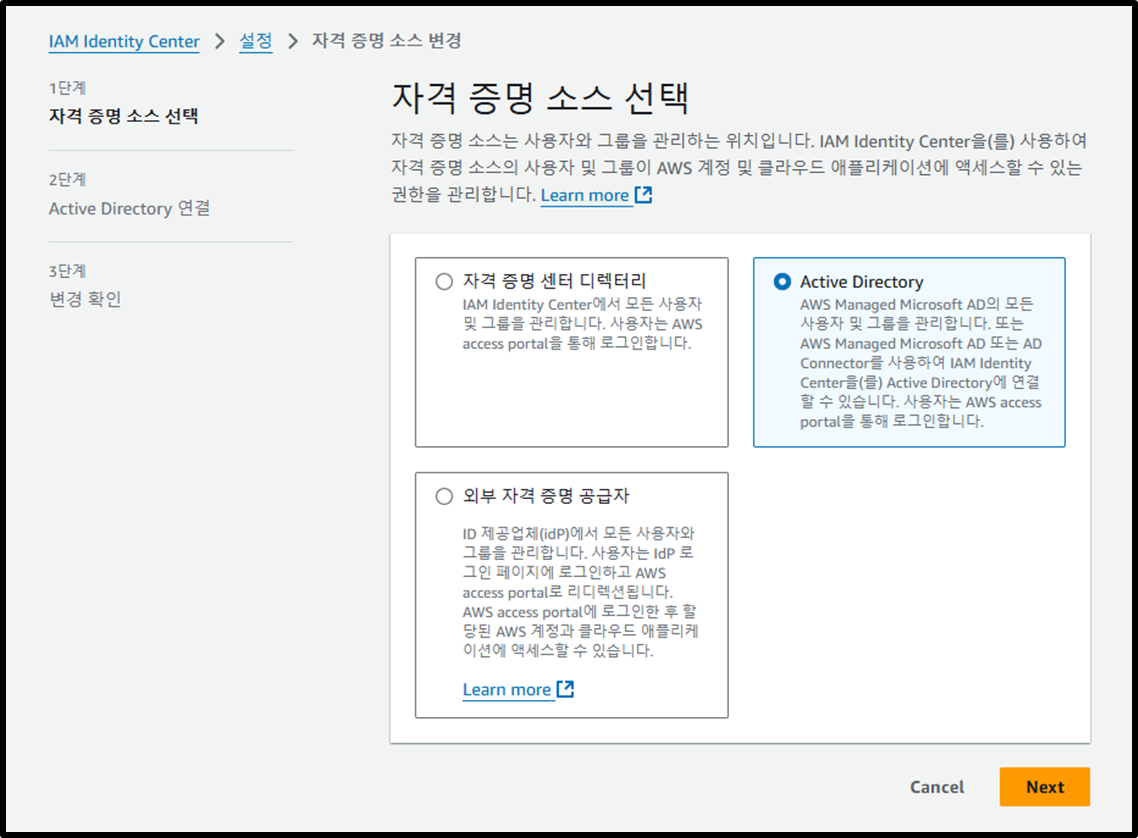
Task: Click the 1단계 step label
Action: pyautogui.click(x=67, y=89)
